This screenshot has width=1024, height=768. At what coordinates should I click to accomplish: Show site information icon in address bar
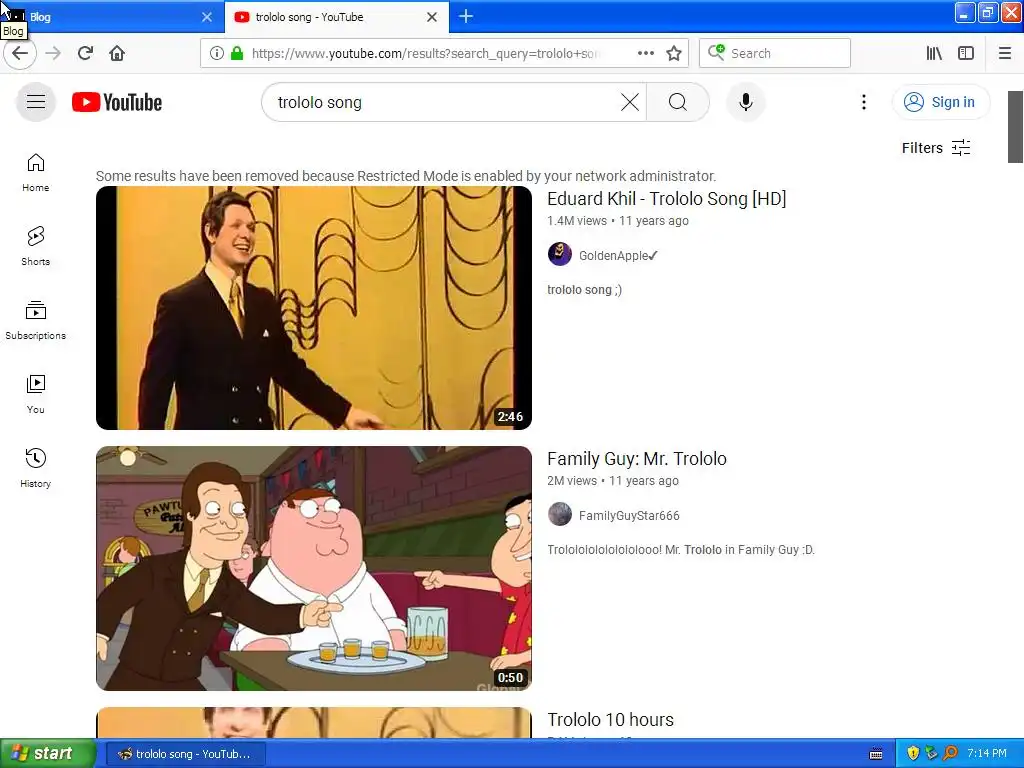point(216,53)
